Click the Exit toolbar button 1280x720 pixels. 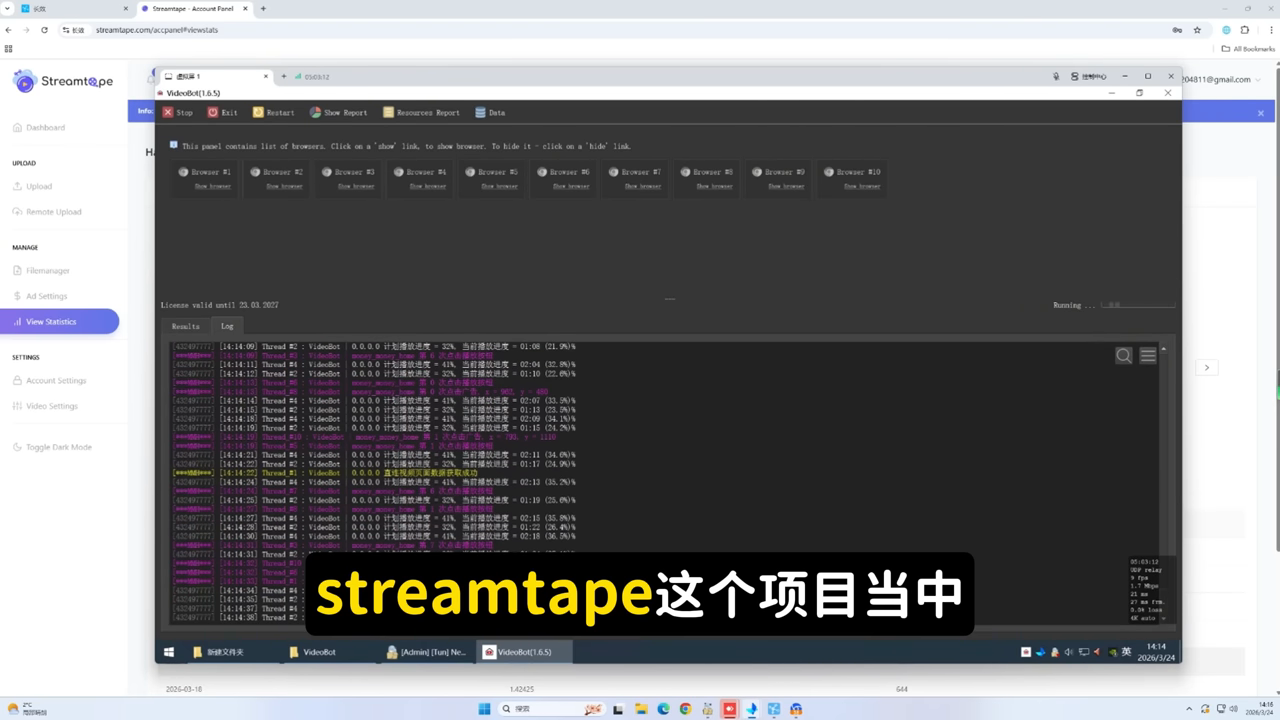click(x=222, y=112)
